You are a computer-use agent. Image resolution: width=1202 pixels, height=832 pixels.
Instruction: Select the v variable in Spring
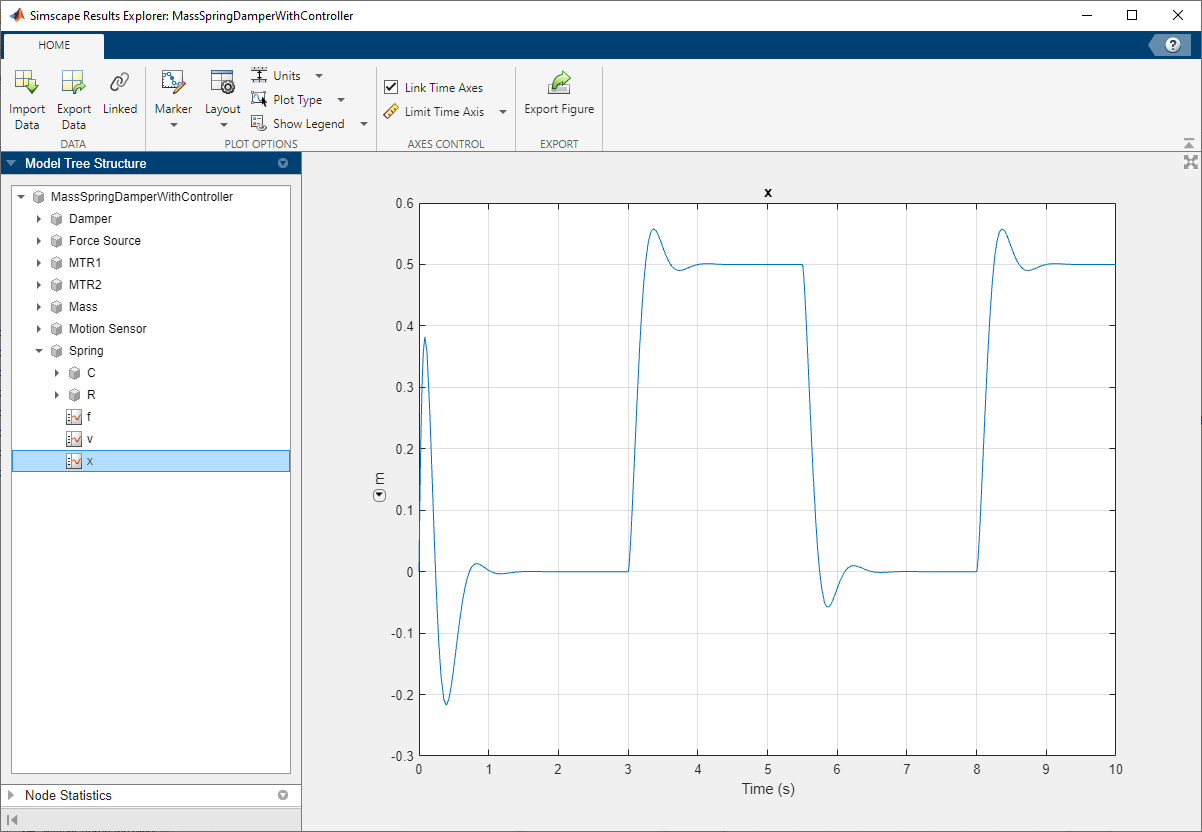pos(89,439)
